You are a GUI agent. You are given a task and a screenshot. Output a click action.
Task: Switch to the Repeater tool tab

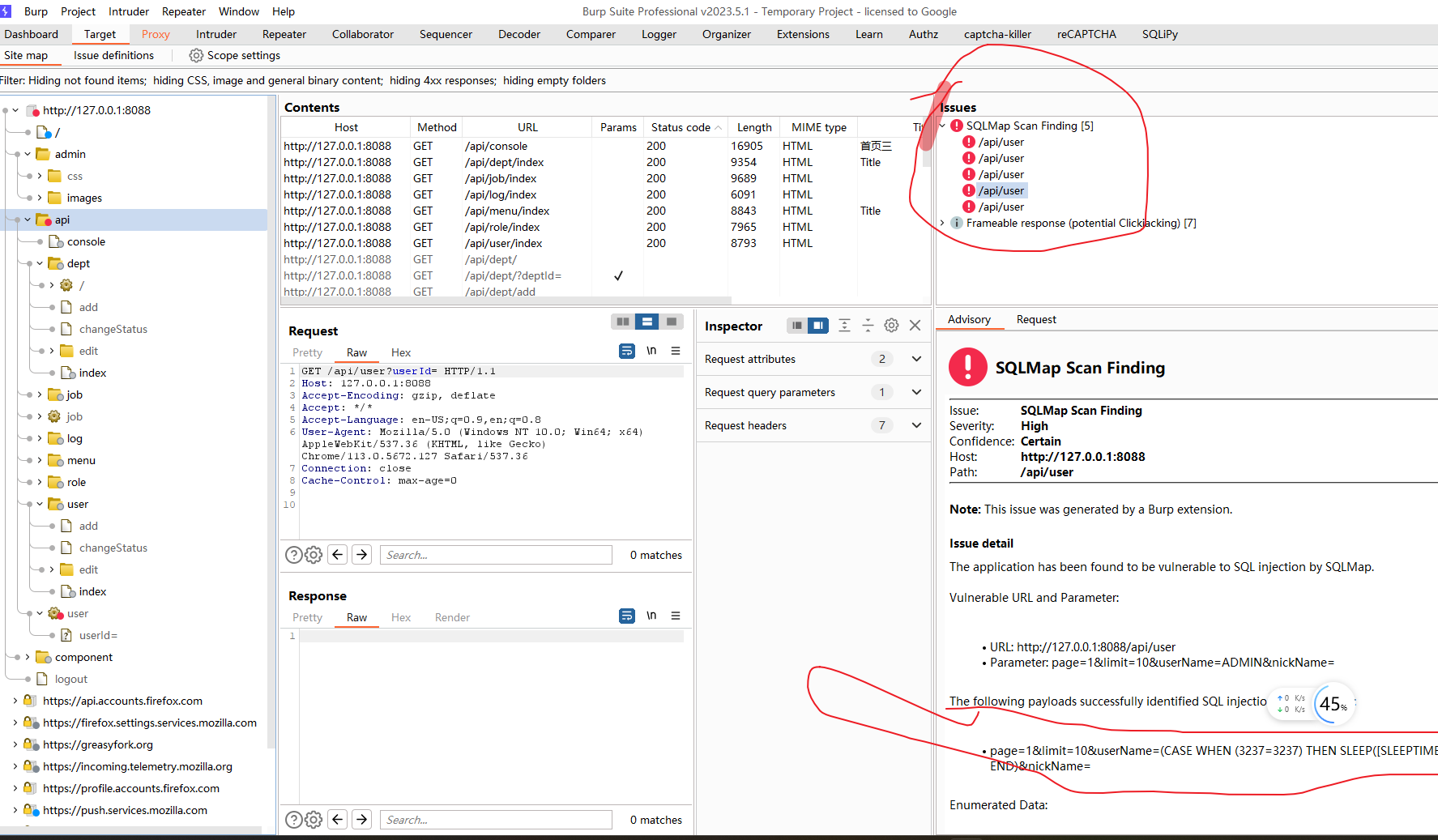point(284,34)
